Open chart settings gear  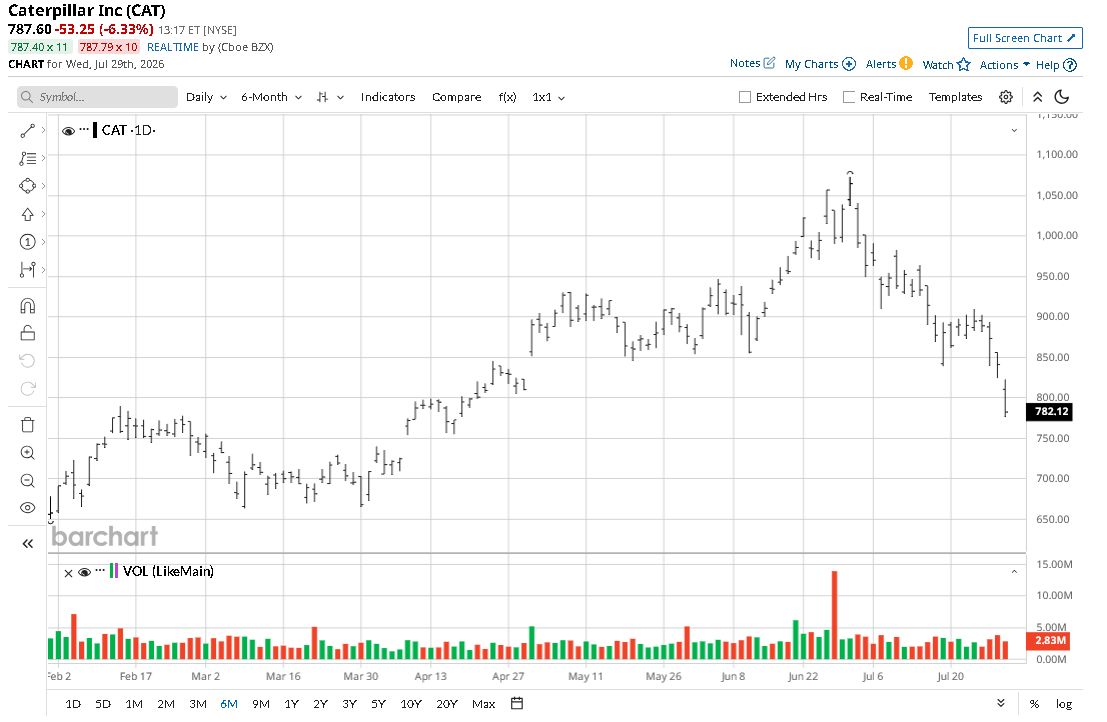(x=1006, y=97)
